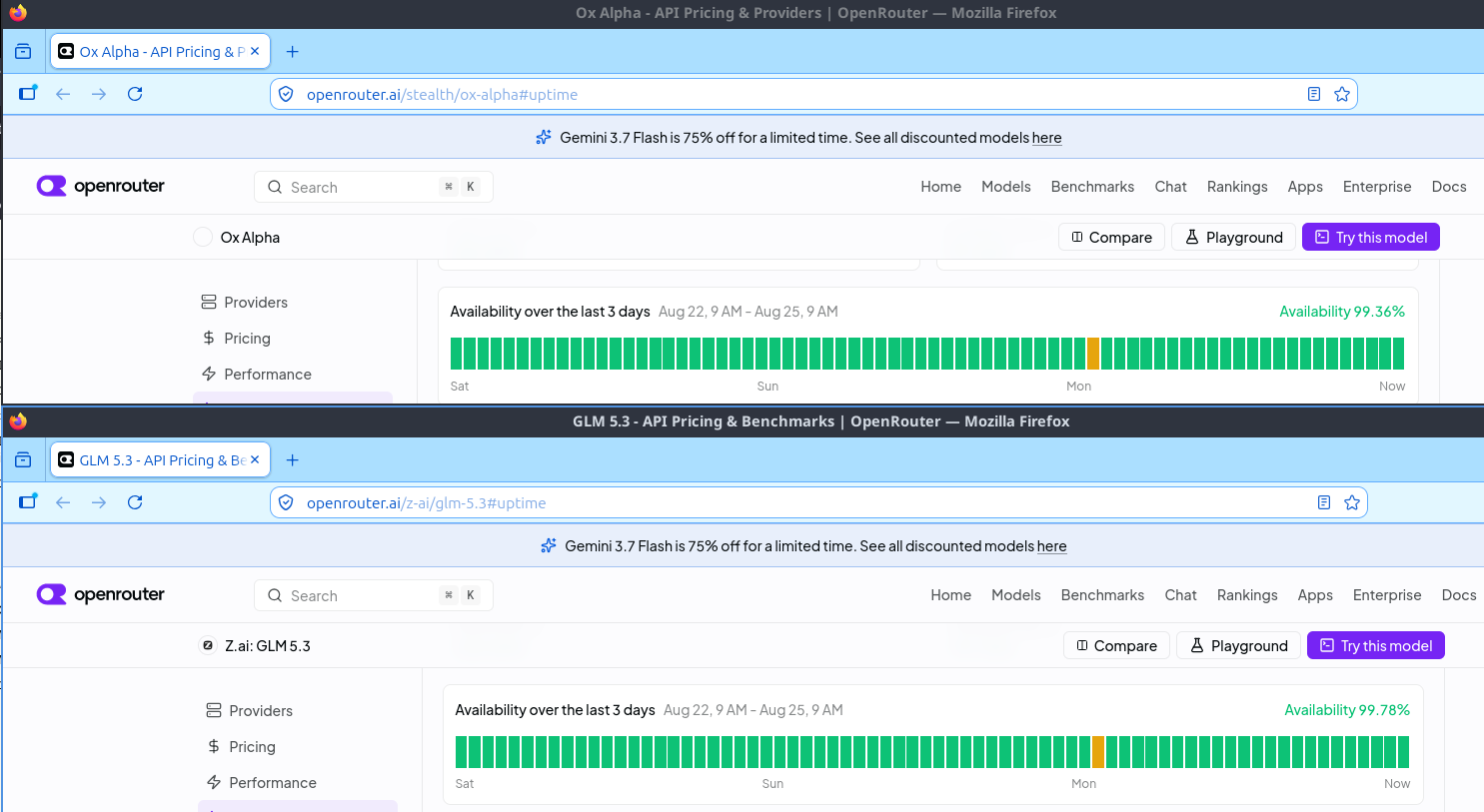Open Docs in the Ox Alpha window nav
The width and height of the screenshot is (1484, 812).
[x=1449, y=187]
